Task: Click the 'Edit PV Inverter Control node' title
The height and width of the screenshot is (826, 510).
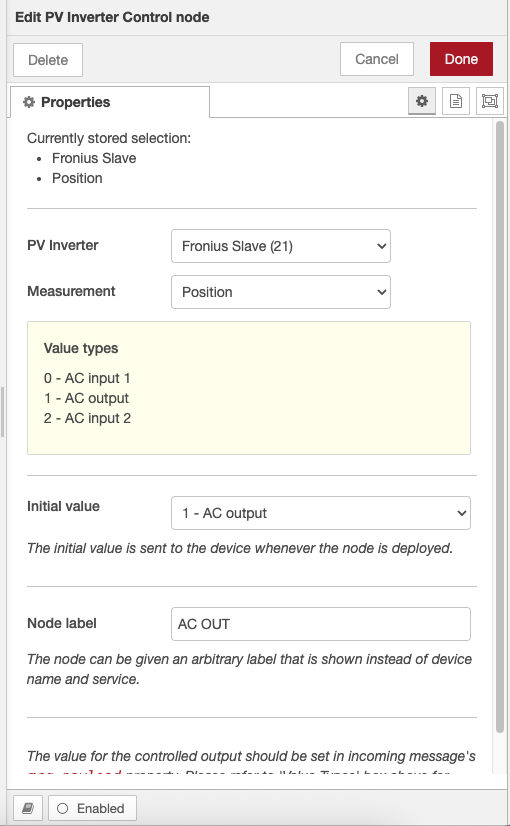Action: click(112, 17)
